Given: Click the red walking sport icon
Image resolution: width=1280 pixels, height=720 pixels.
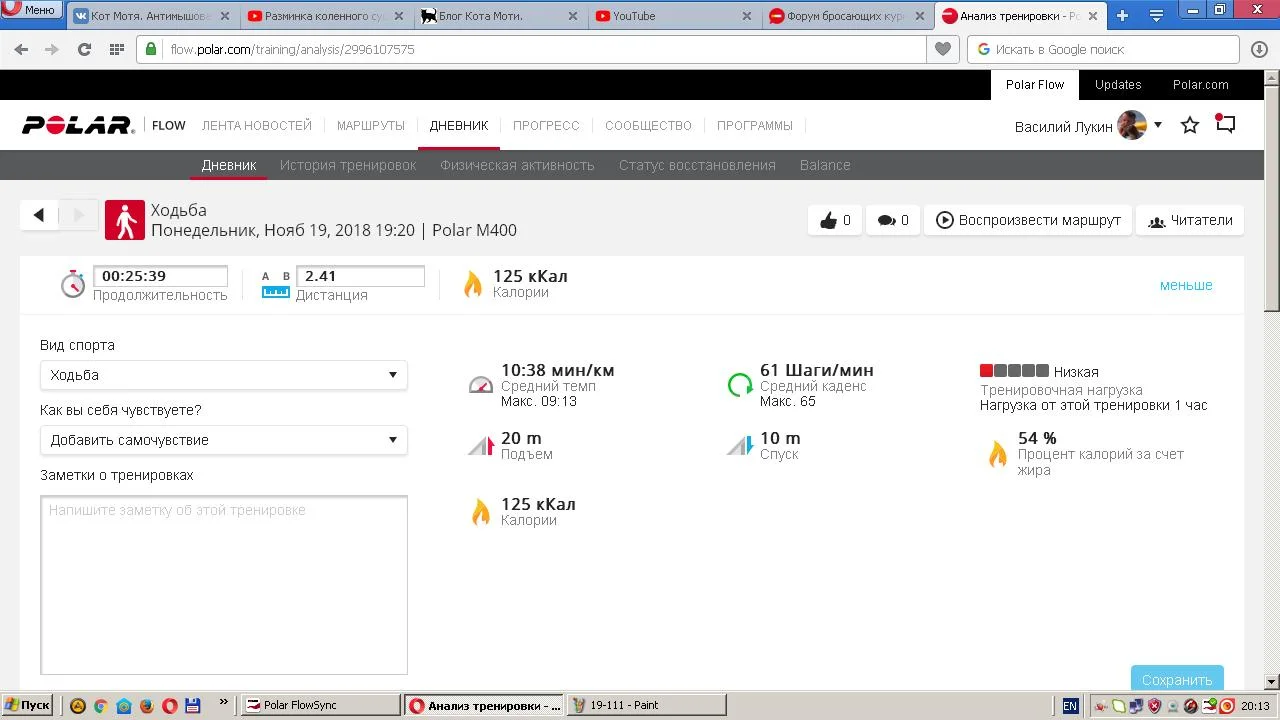Looking at the screenshot, I should pyautogui.click(x=125, y=220).
